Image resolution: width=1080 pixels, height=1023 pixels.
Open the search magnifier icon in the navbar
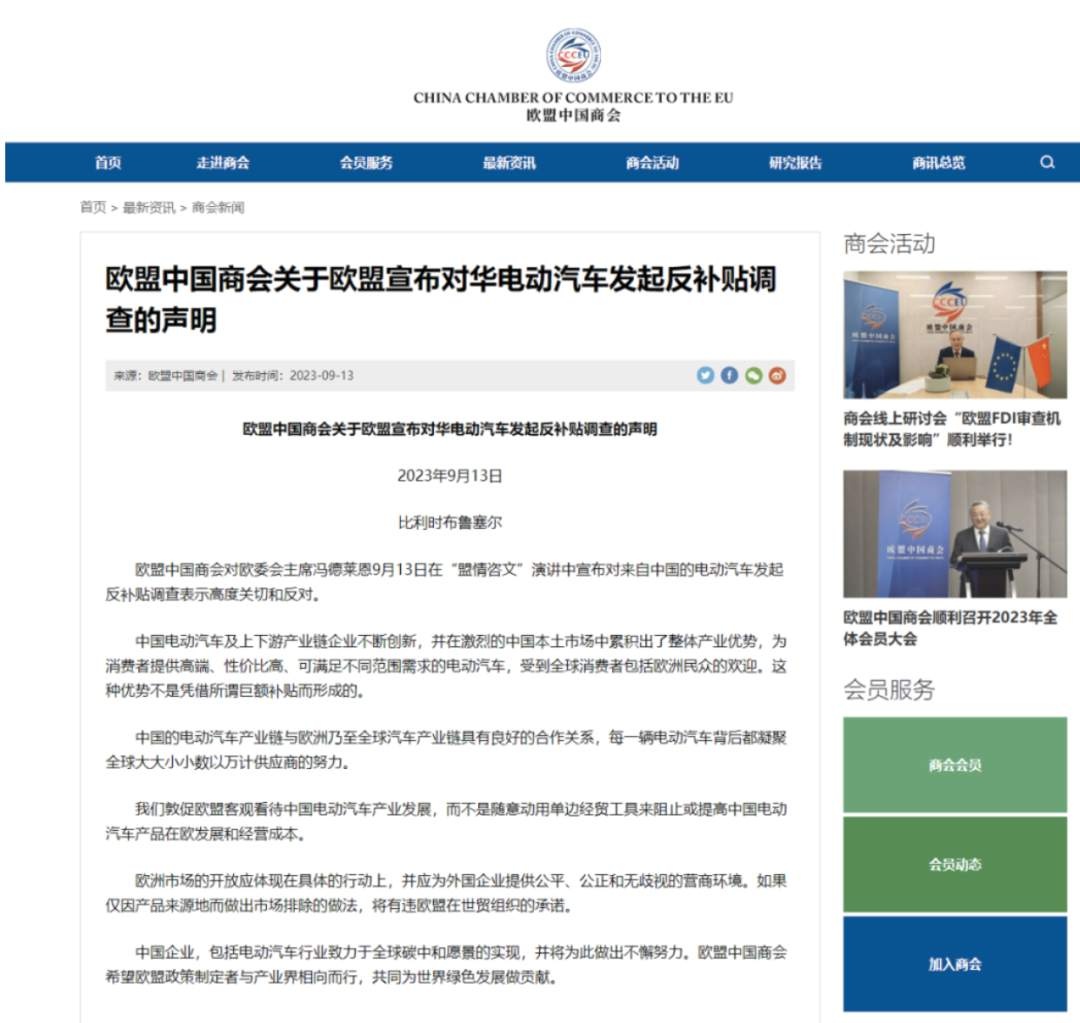coord(1047,162)
